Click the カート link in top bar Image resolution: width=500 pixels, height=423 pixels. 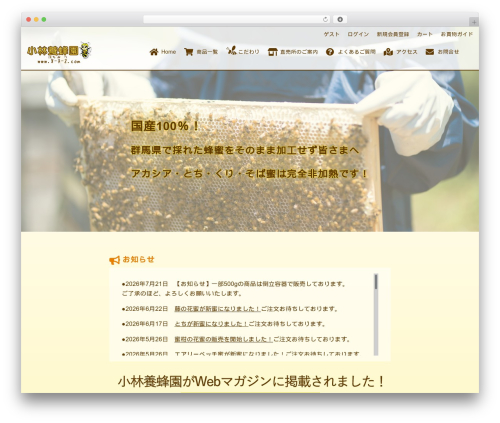[425, 34]
